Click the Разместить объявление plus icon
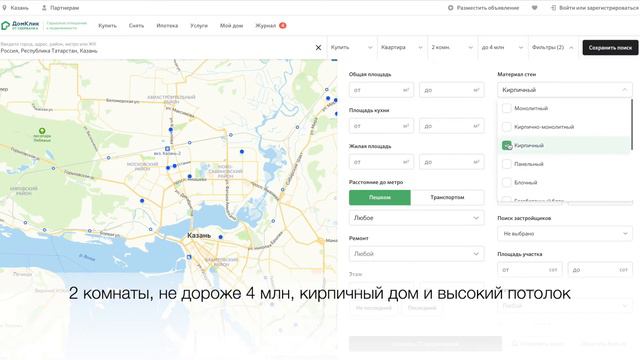 451,8
